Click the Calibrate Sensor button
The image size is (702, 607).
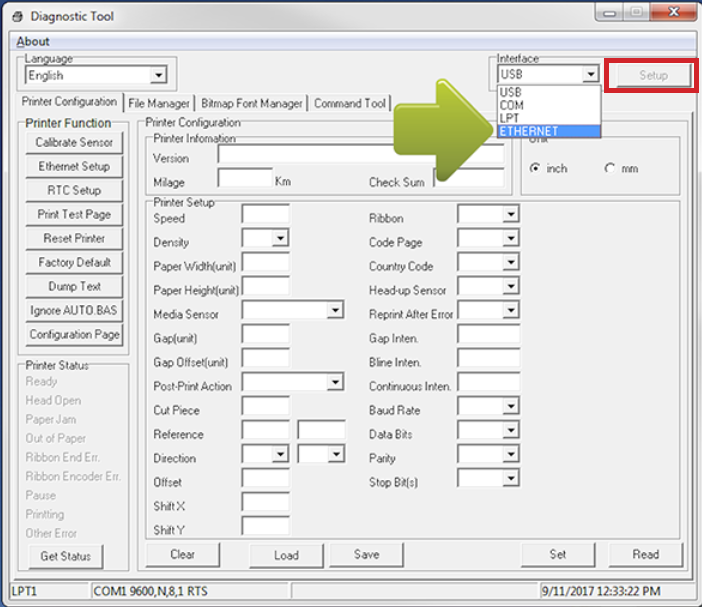[x=74, y=142]
